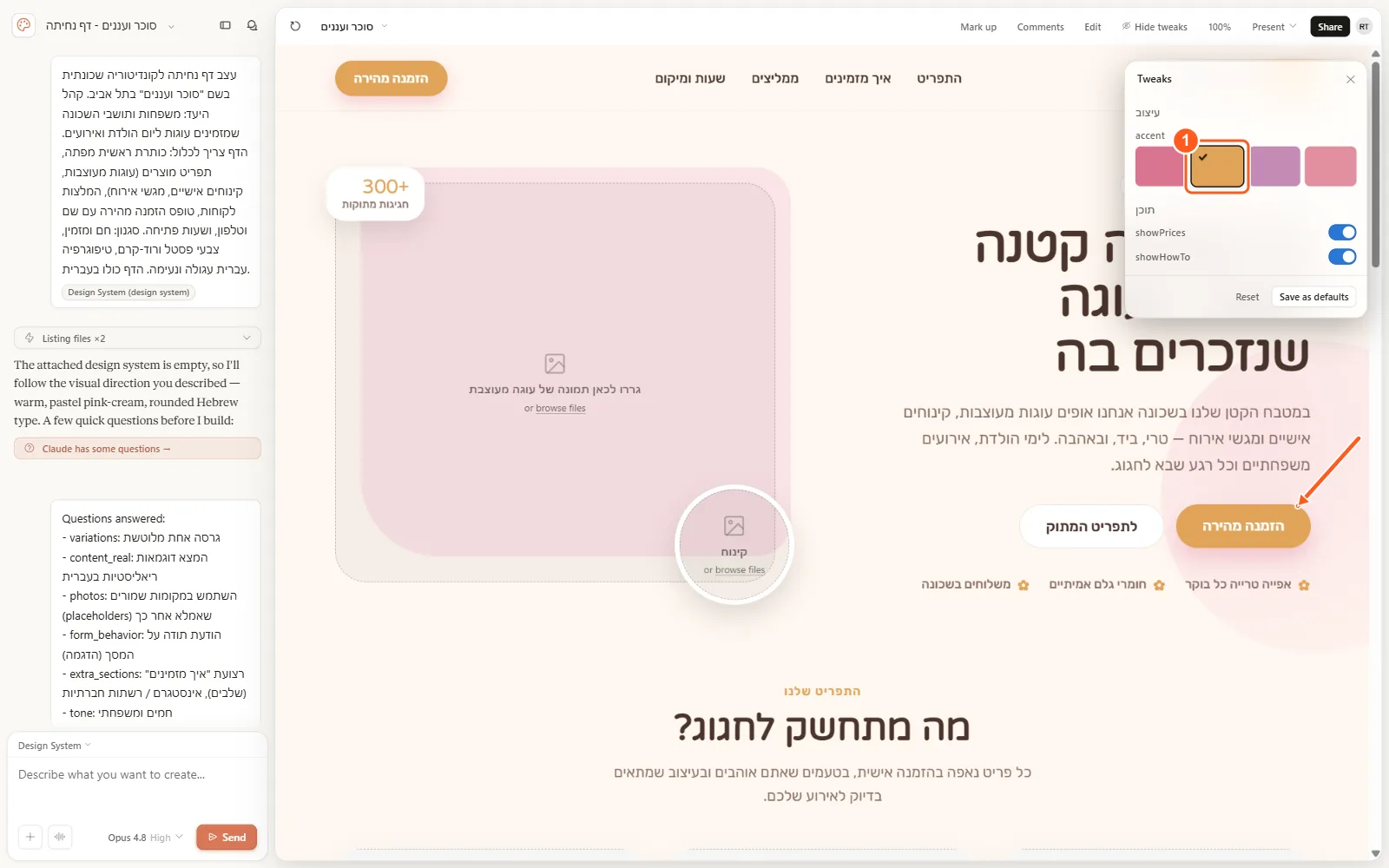This screenshot has height=868, width=1389.
Task: Open the Present dropdown
Action: pos(1274,27)
